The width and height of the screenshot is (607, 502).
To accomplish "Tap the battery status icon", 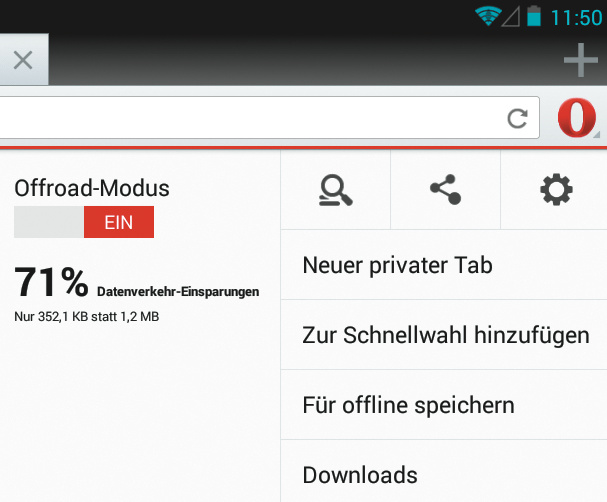I will click(534, 16).
